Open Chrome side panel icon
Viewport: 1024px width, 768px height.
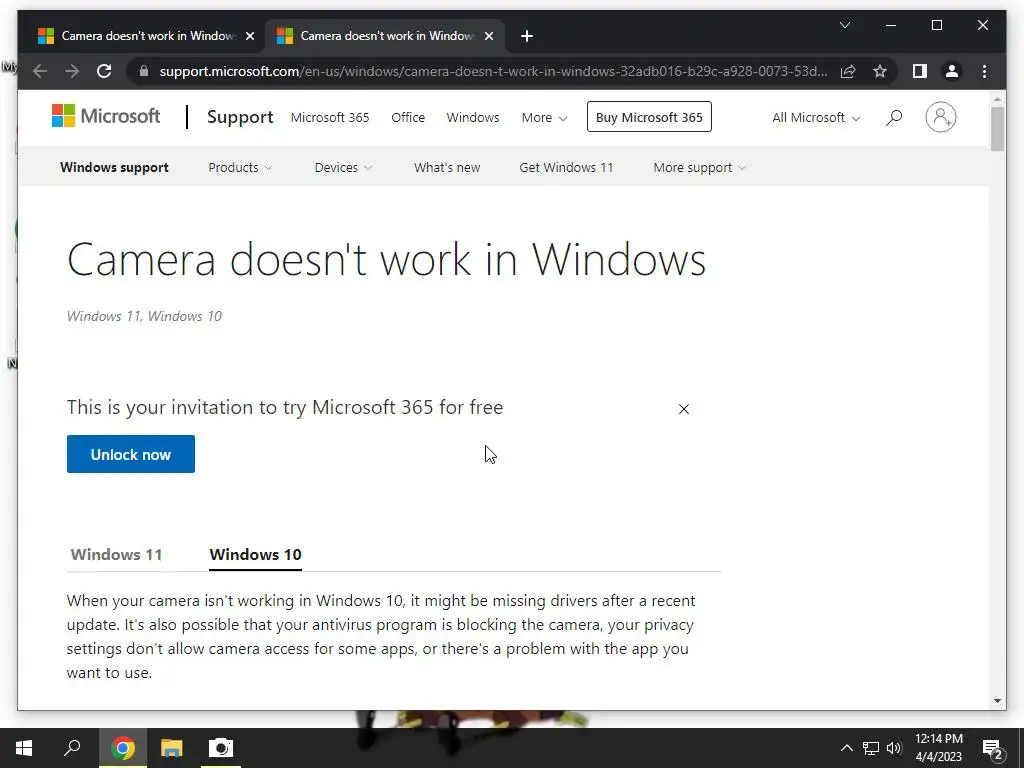click(x=920, y=71)
